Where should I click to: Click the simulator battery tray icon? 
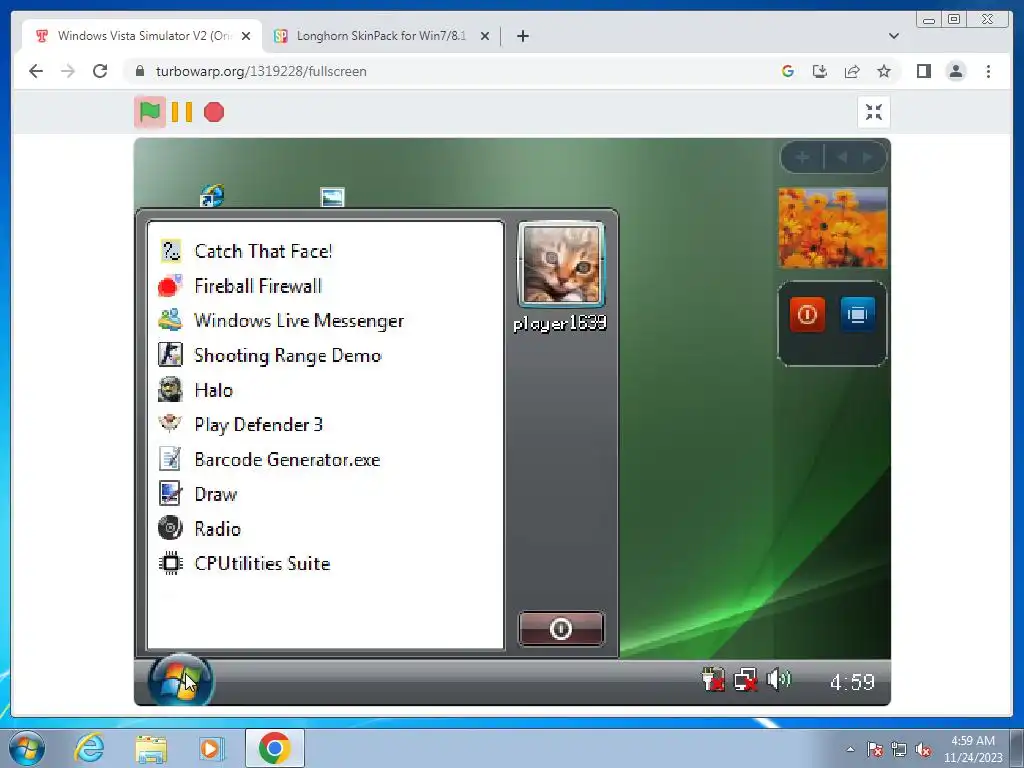[x=713, y=680]
